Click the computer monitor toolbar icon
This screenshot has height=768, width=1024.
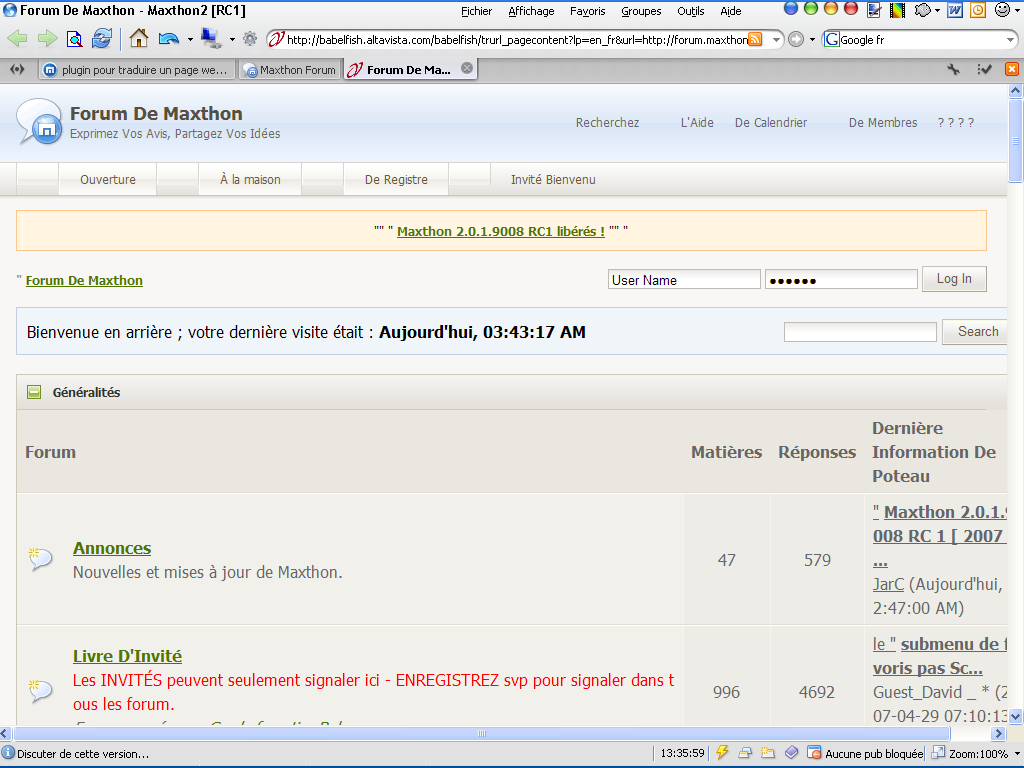[211, 39]
